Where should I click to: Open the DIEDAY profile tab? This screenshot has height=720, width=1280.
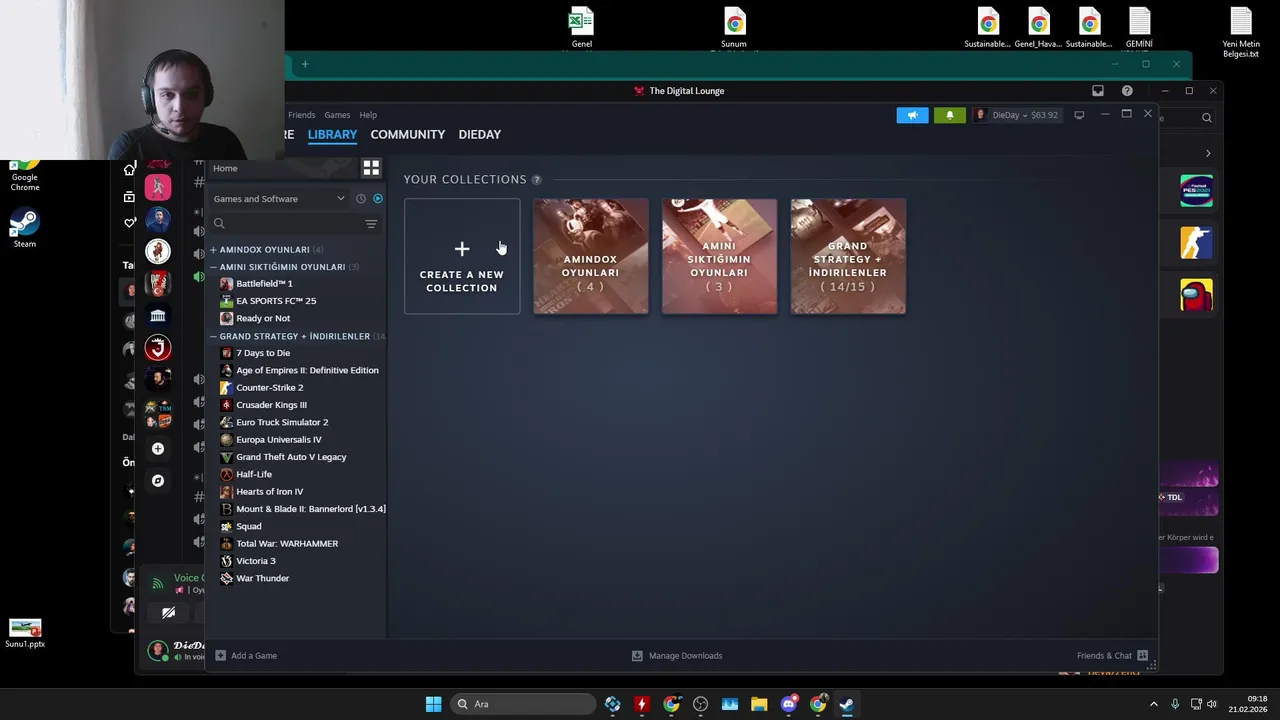(479, 134)
